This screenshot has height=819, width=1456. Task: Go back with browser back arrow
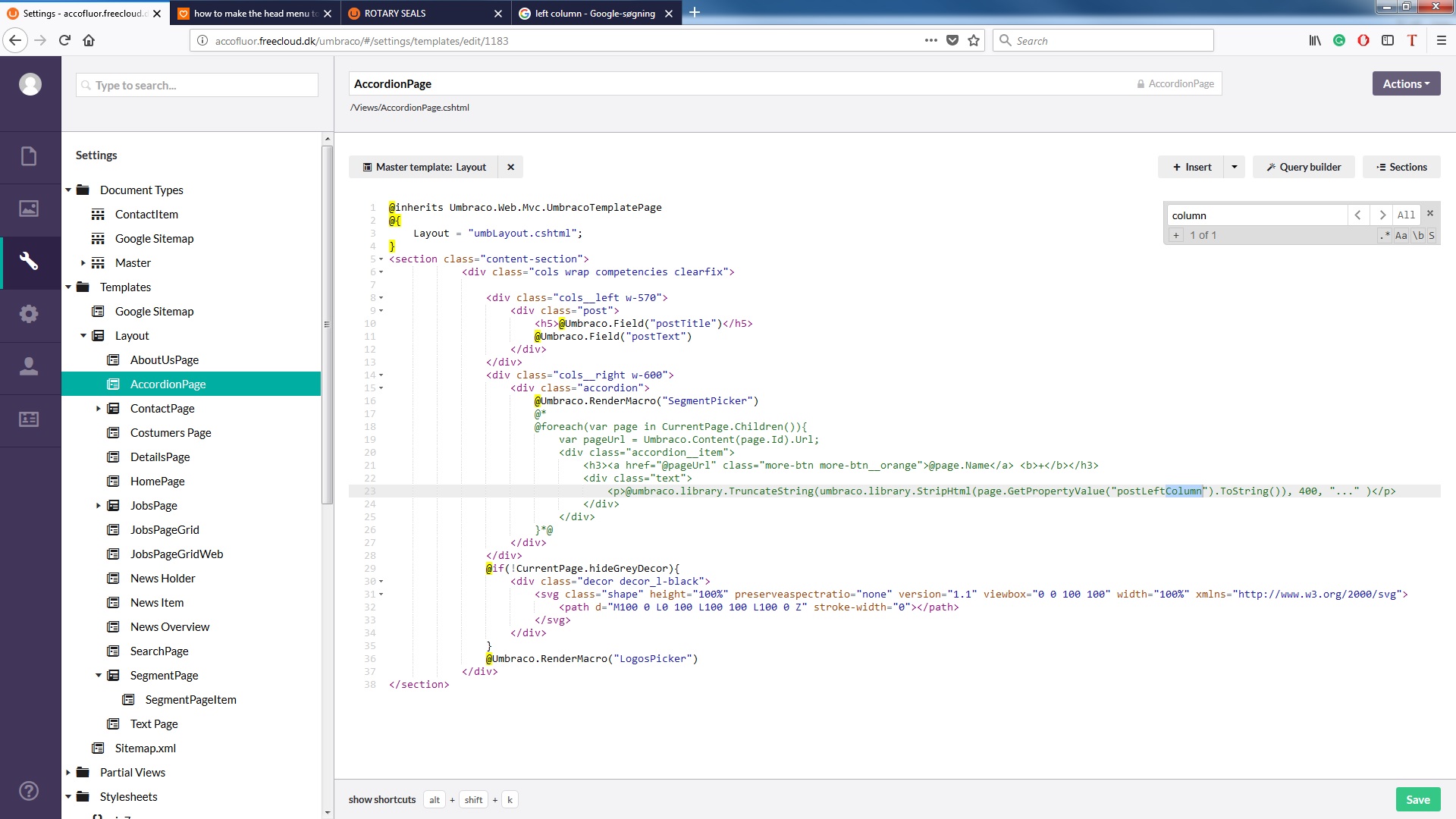point(15,40)
